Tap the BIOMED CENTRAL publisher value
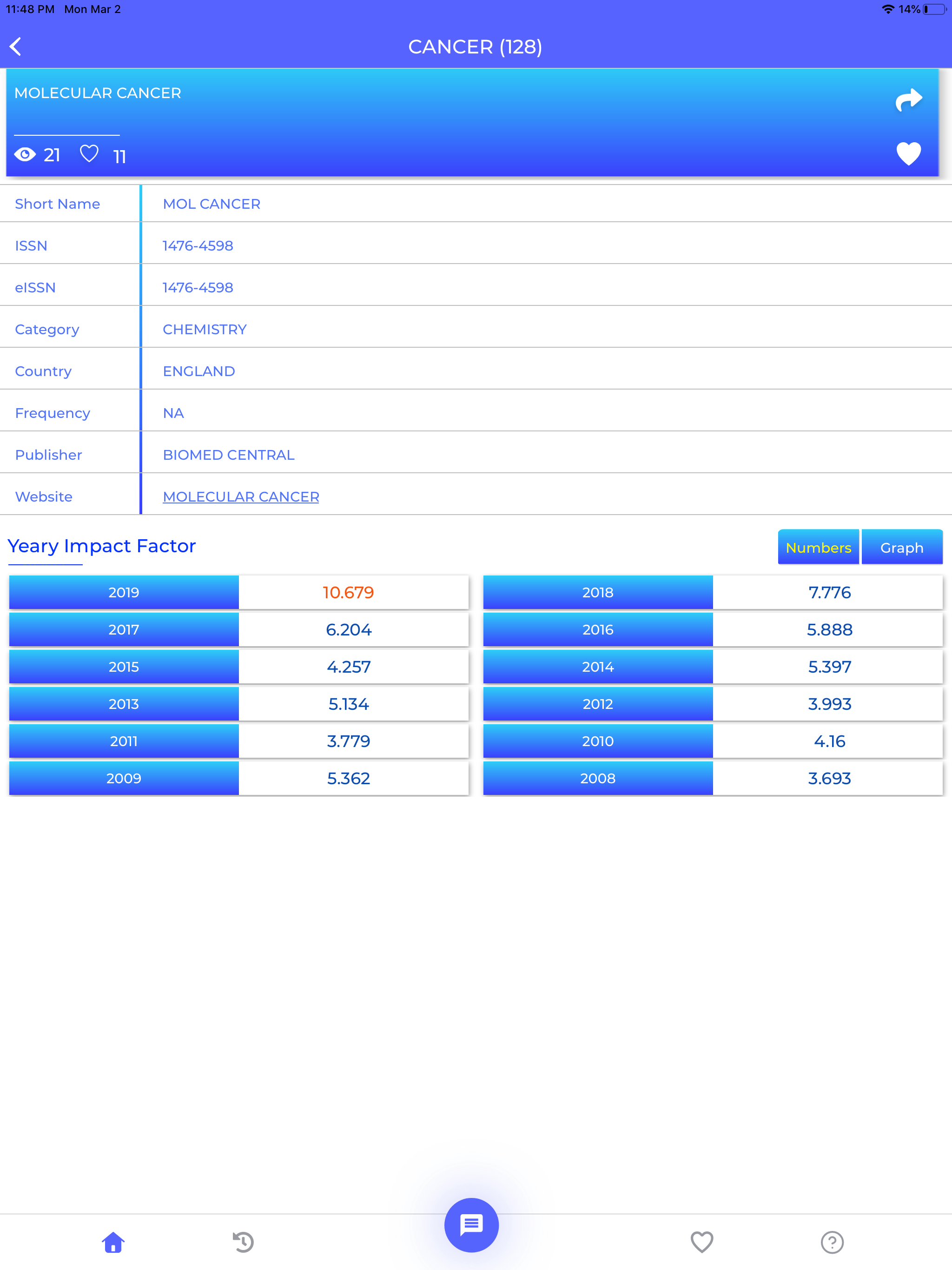Screen dimensions: 952x1270 [229, 455]
